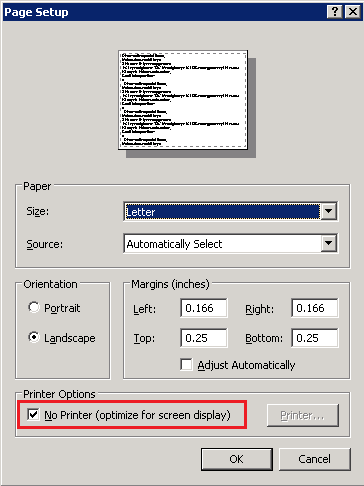This screenshot has height=486, width=364.
Task: Click the Orientation group title
Action: (x=50, y=284)
